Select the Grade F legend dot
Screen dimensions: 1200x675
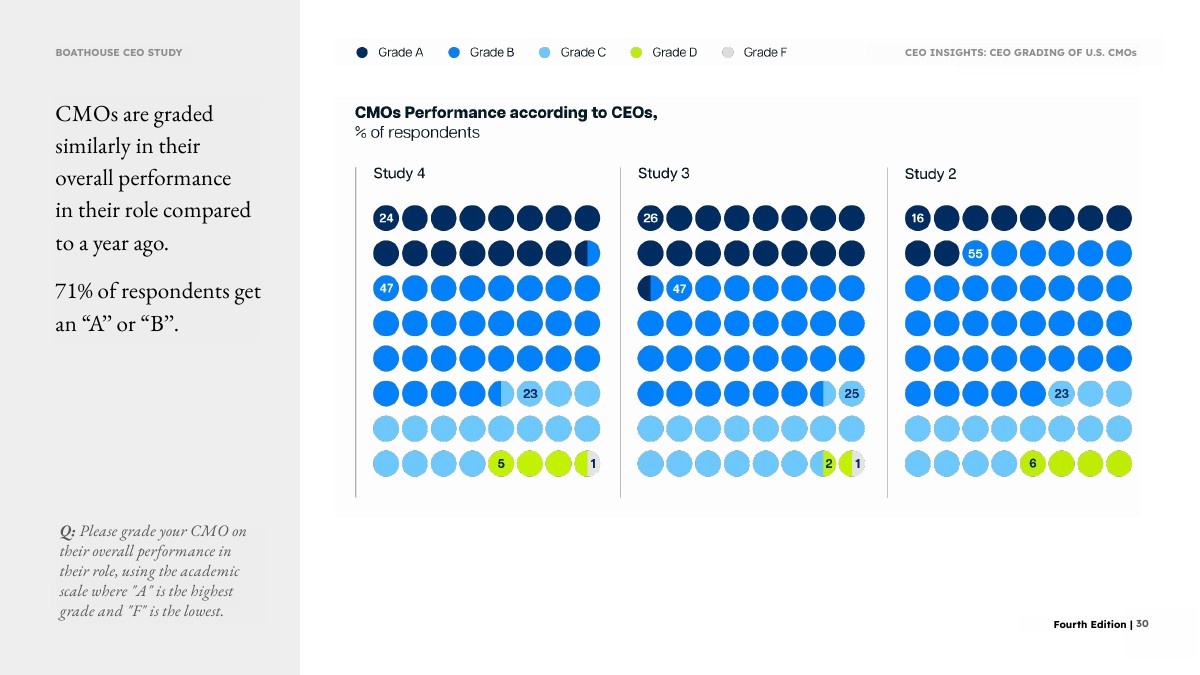(728, 53)
